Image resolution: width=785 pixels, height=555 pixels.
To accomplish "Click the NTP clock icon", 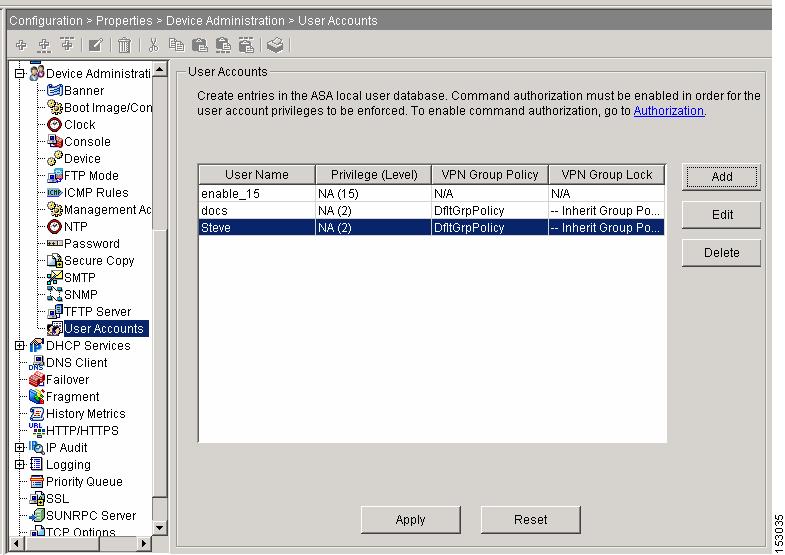I will (55, 227).
